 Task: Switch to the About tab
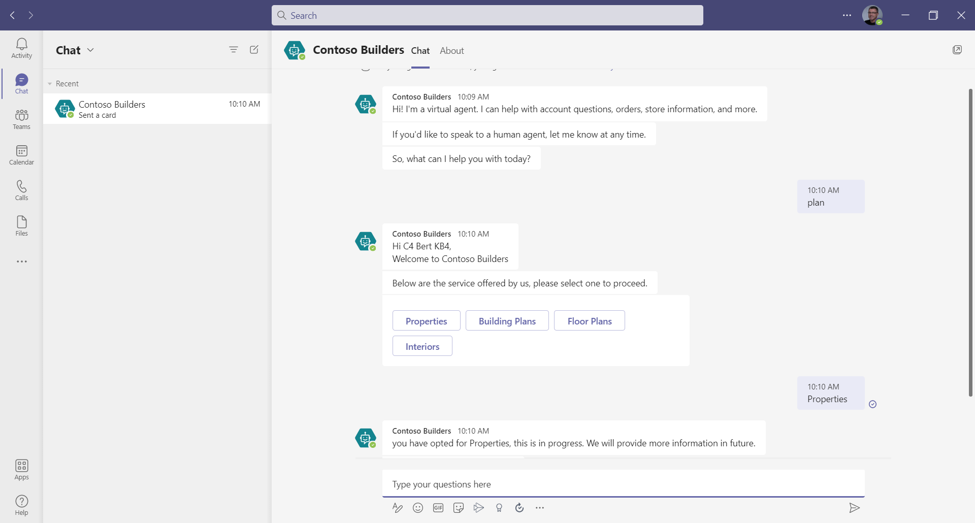click(x=452, y=51)
